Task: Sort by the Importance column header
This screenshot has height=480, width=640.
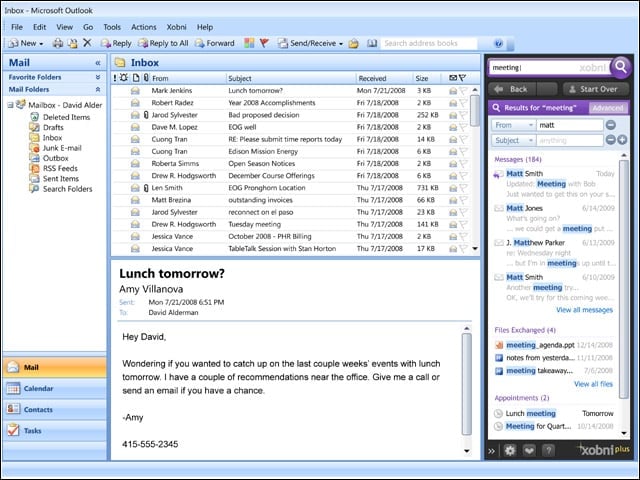Action: (x=115, y=78)
